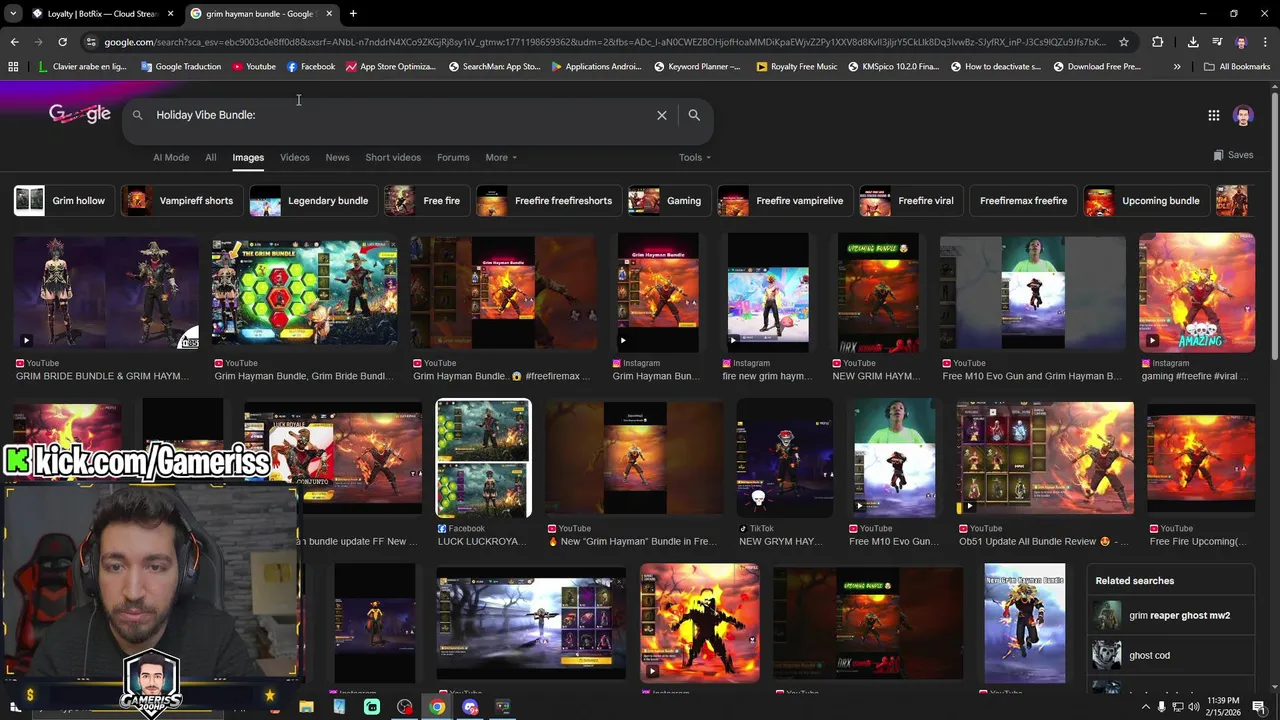
Task: Open the GRIM BRIDE BUNDLE image result
Action: pyautogui.click(x=106, y=293)
